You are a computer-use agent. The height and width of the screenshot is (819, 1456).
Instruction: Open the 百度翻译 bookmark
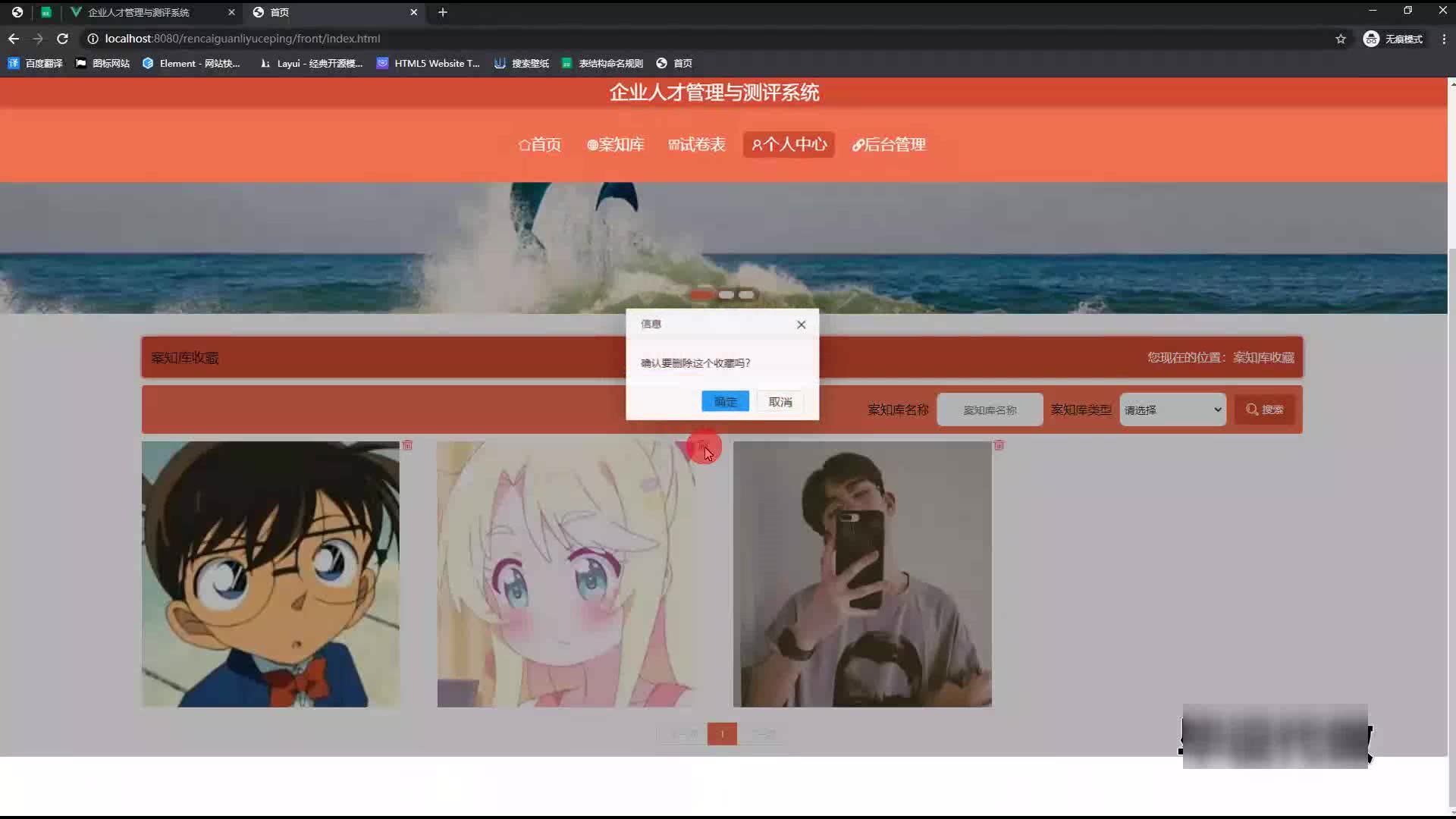[x=36, y=63]
